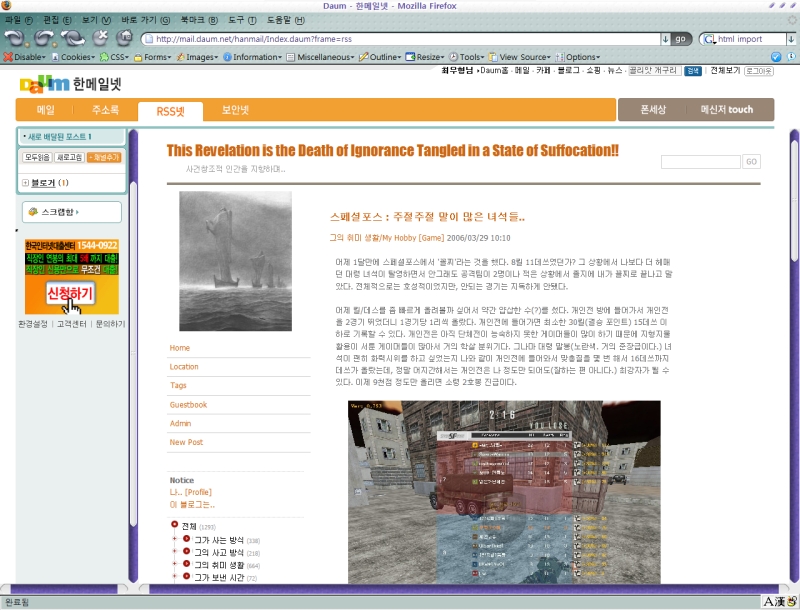Open the Disable developer menu
Image resolution: width=800 pixels, height=610 pixels.
point(24,57)
